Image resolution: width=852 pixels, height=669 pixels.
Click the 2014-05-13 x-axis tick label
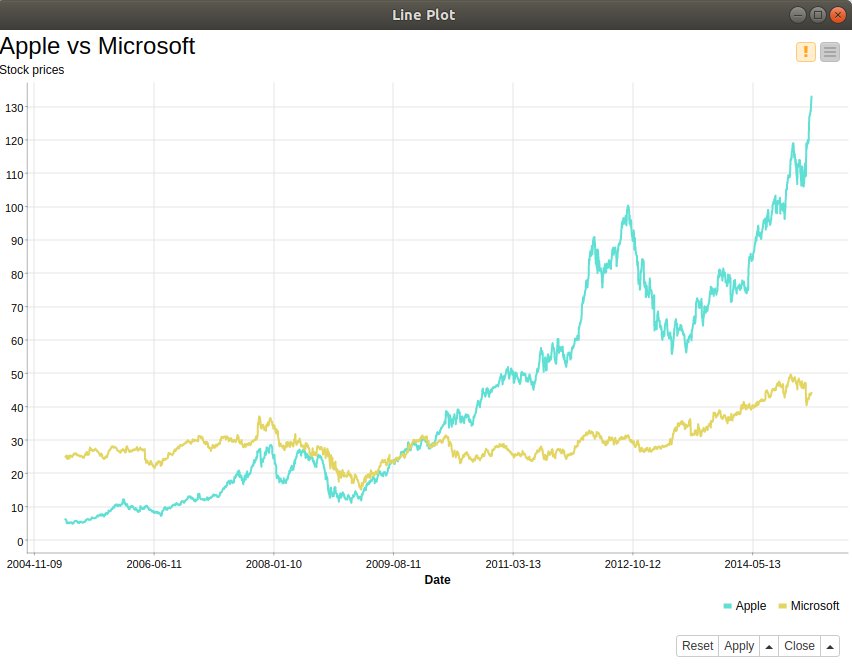[x=753, y=564]
